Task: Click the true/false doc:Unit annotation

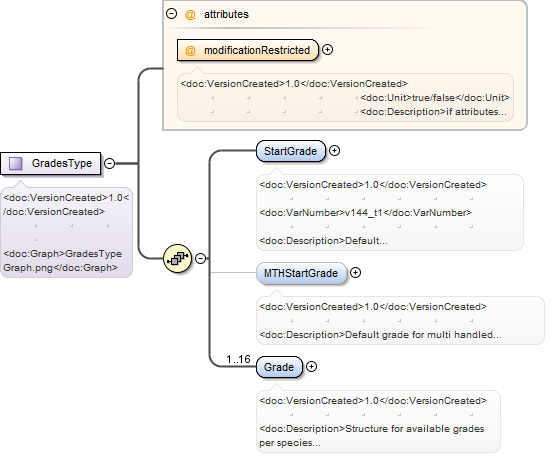Action: pyautogui.click(x=435, y=98)
